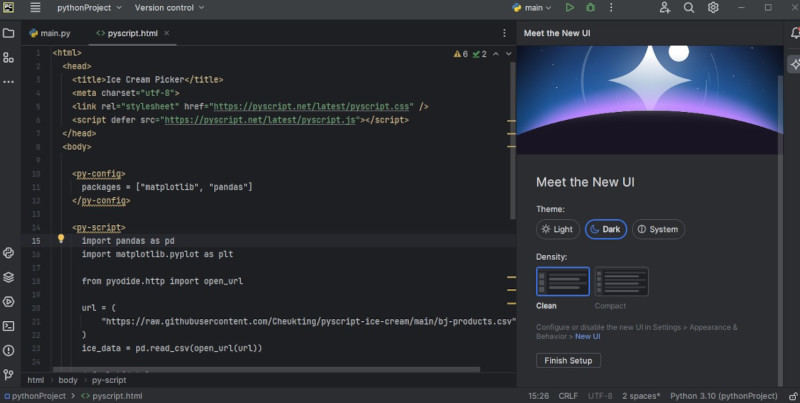Open editor tabs options three-dot menu
Viewport: 800px width, 403px height.
click(x=504, y=33)
